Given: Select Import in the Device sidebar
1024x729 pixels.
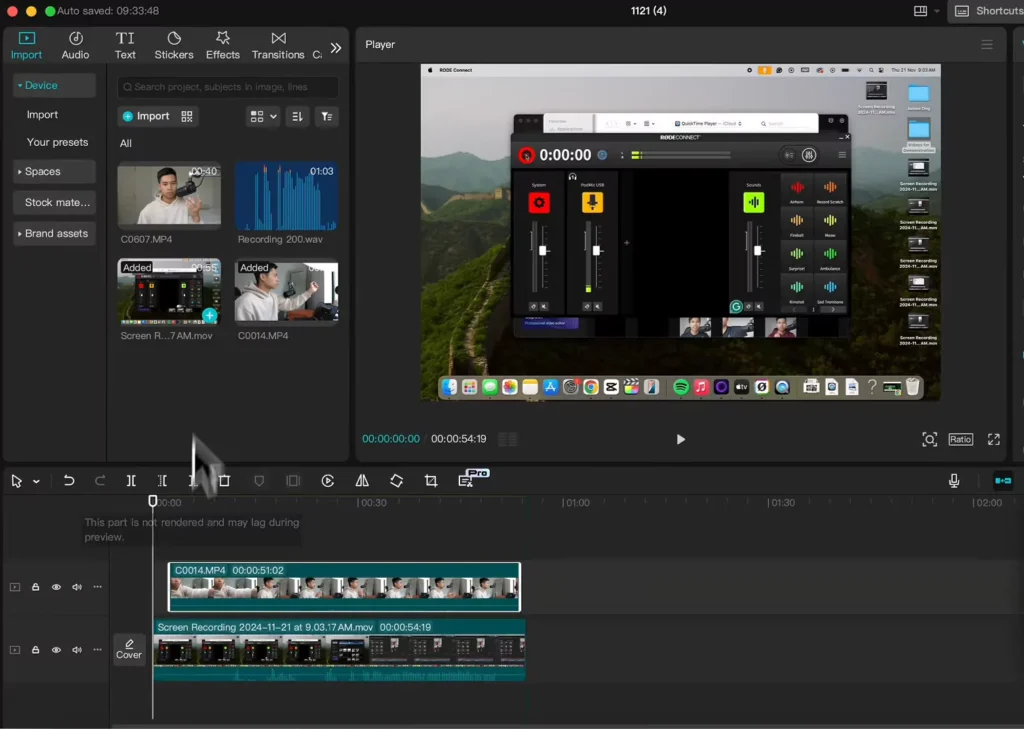Looking at the screenshot, I should pos(42,114).
